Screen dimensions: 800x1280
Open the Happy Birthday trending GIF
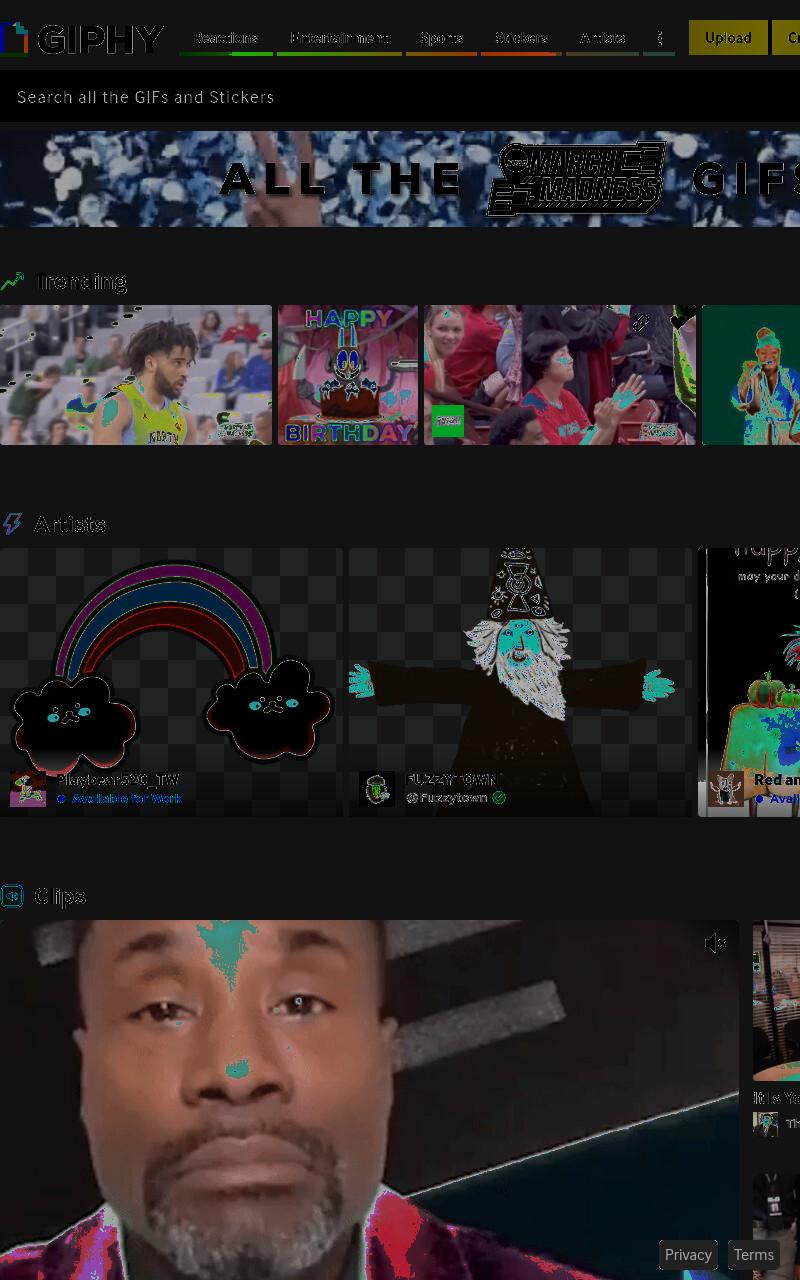pos(348,375)
